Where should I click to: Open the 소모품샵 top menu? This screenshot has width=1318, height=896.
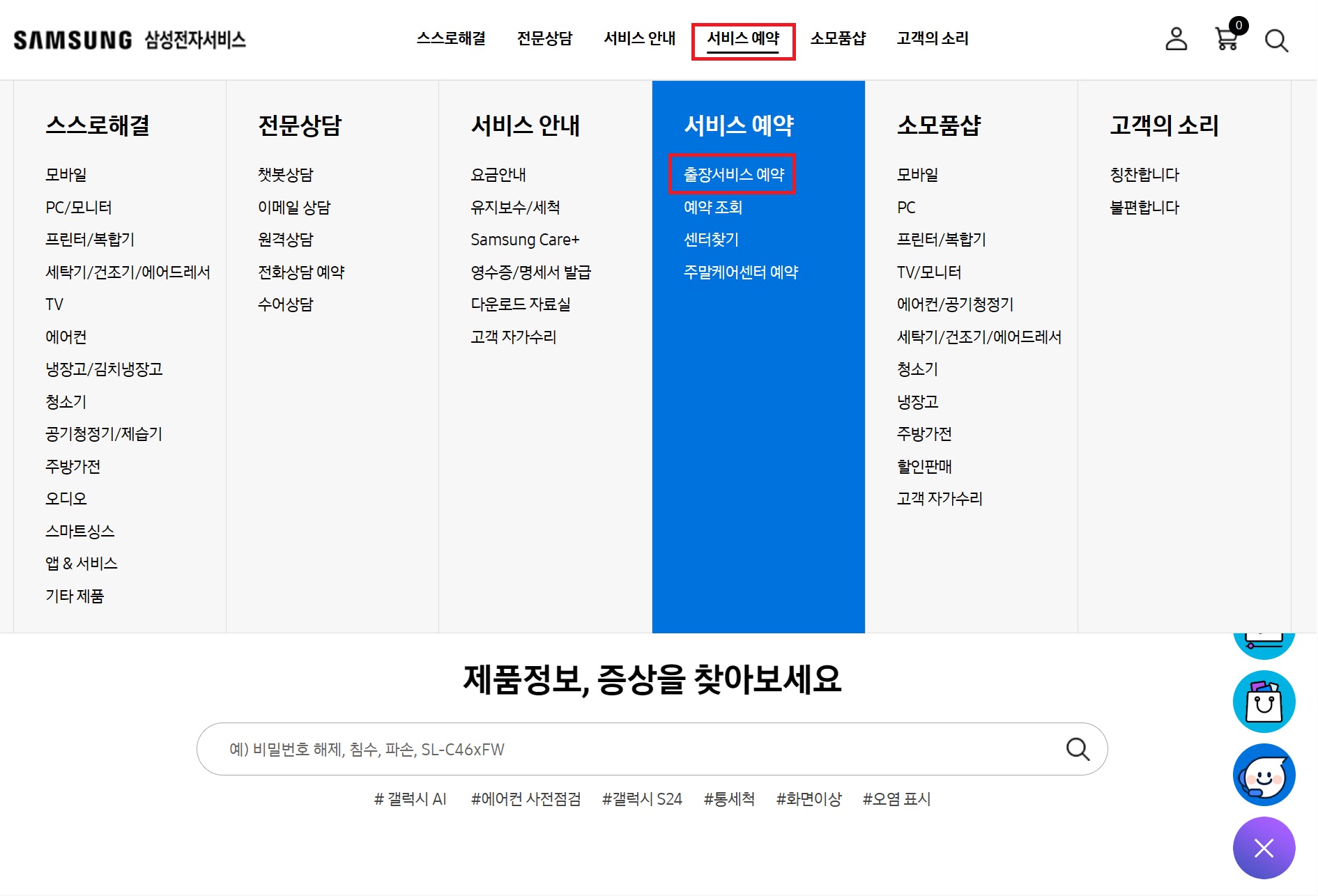(x=838, y=38)
